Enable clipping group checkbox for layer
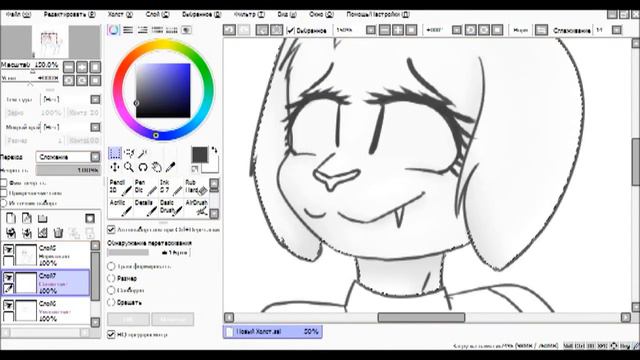The height and width of the screenshot is (360, 640). pos(4,193)
